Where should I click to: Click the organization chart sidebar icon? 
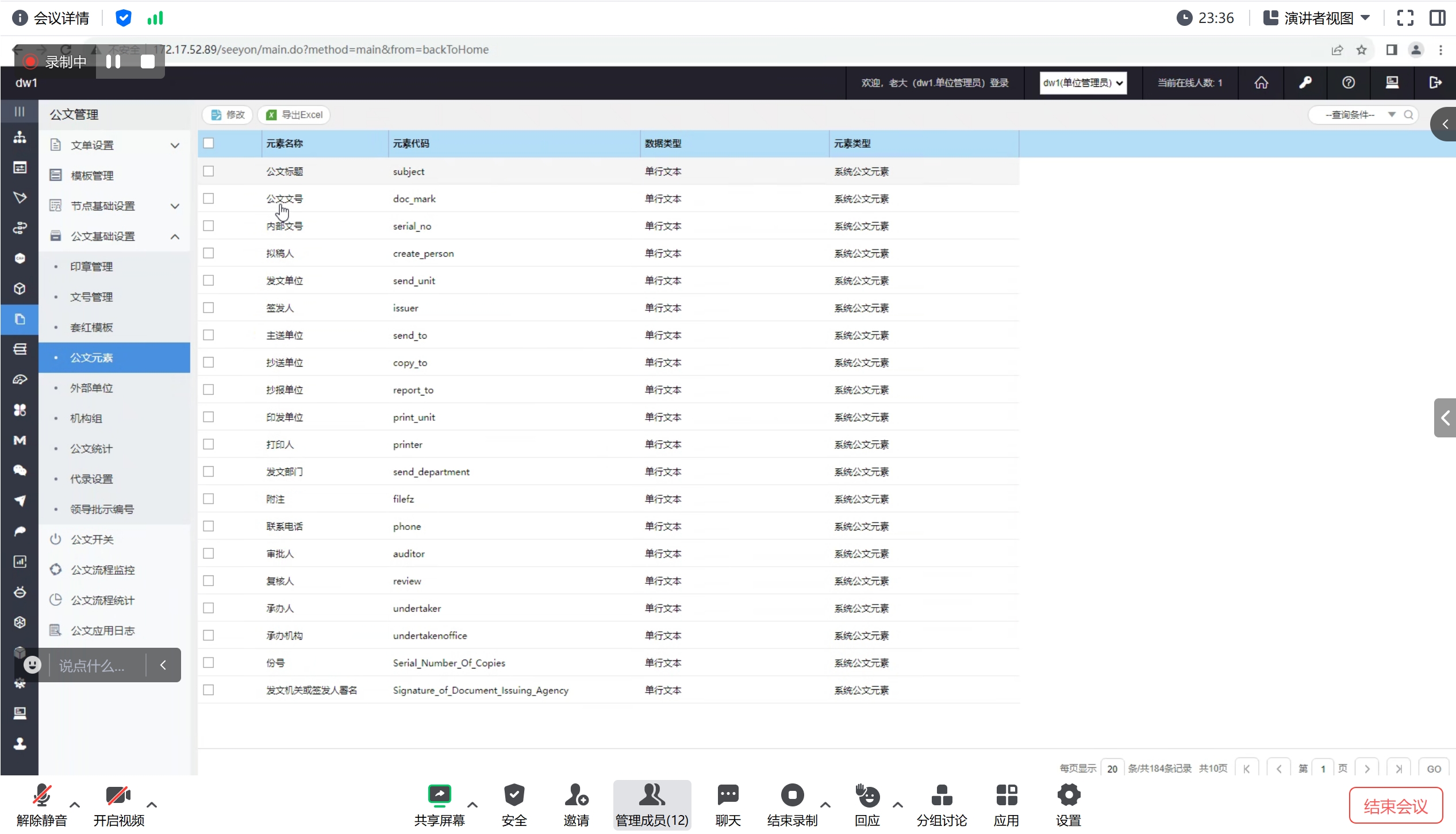[20, 137]
